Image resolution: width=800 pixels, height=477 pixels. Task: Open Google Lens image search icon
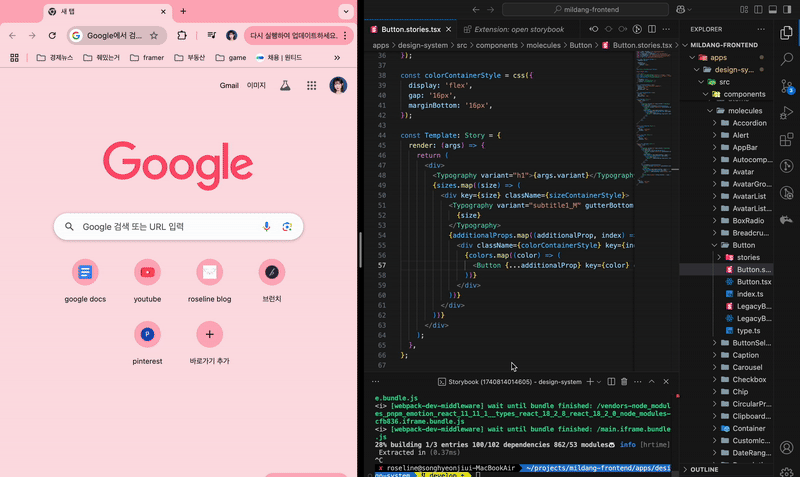(287, 227)
